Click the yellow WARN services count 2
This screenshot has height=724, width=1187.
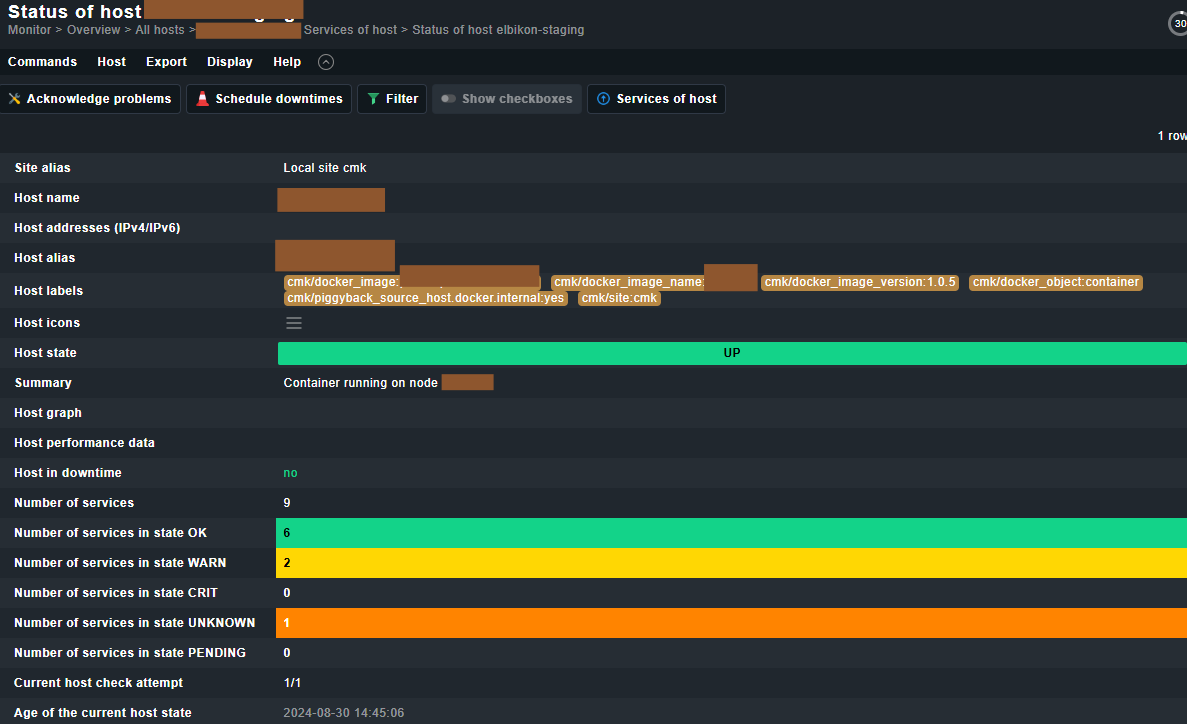[287, 563]
